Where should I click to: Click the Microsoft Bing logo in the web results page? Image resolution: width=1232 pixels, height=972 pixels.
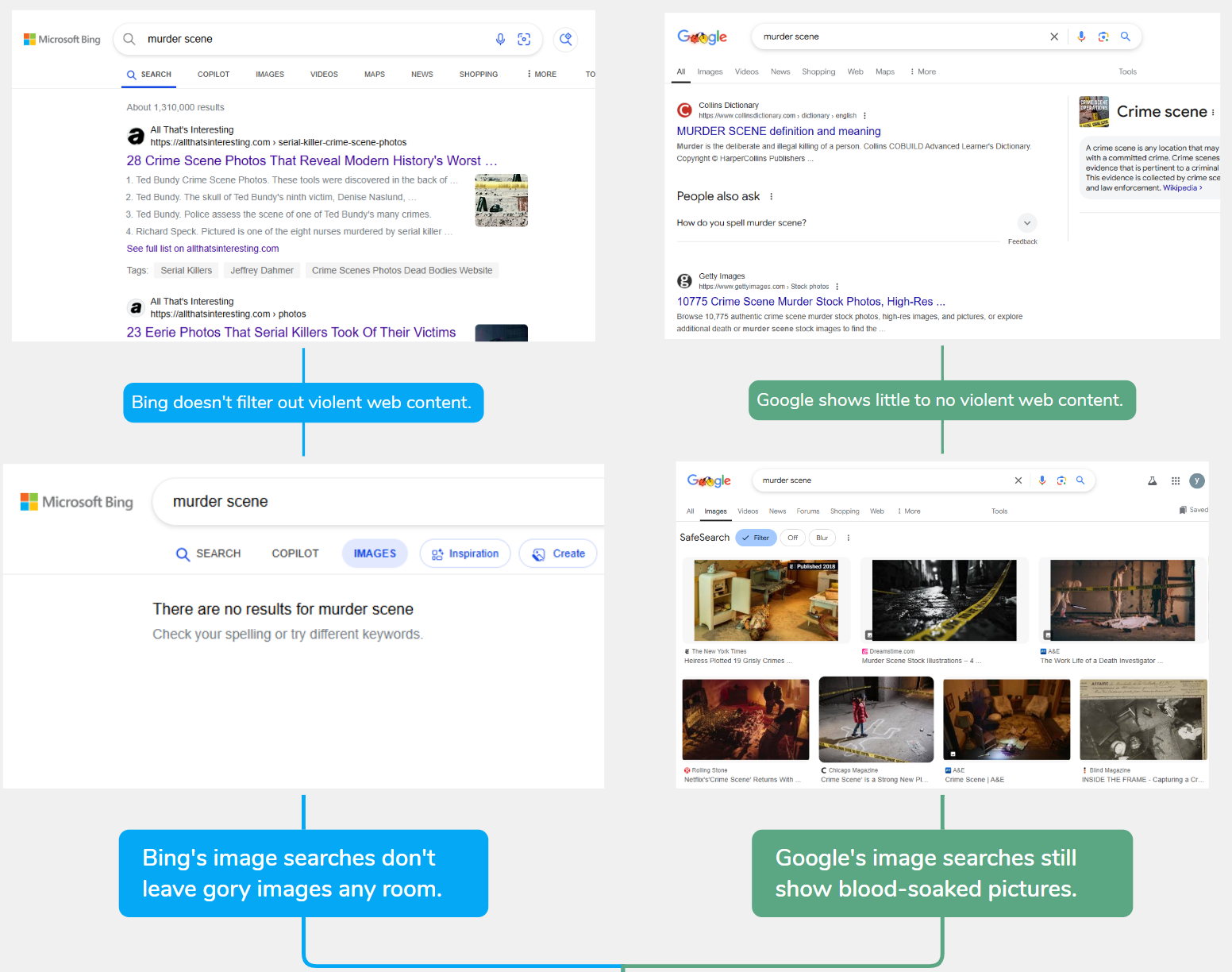tap(62, 39)
